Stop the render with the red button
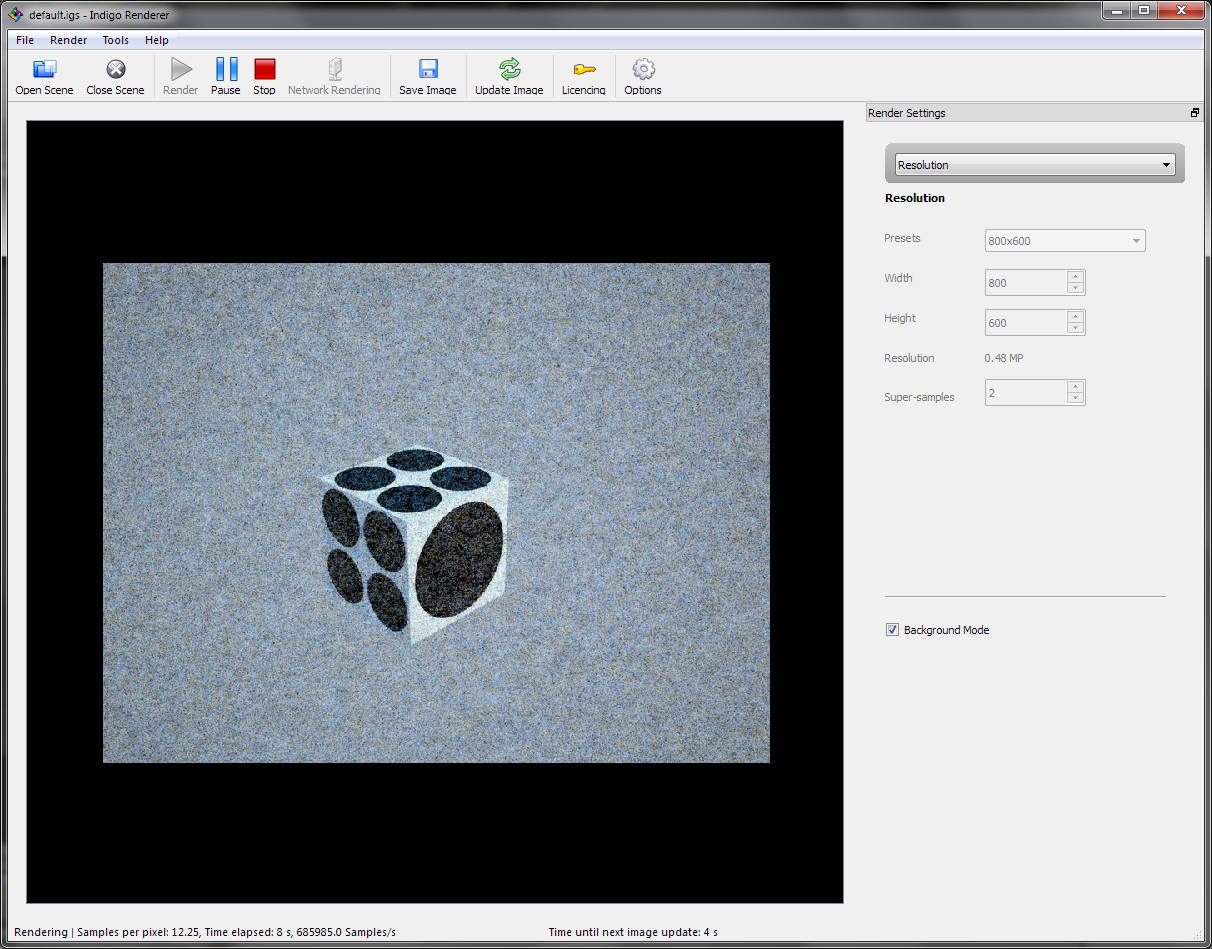 point(264,70)
